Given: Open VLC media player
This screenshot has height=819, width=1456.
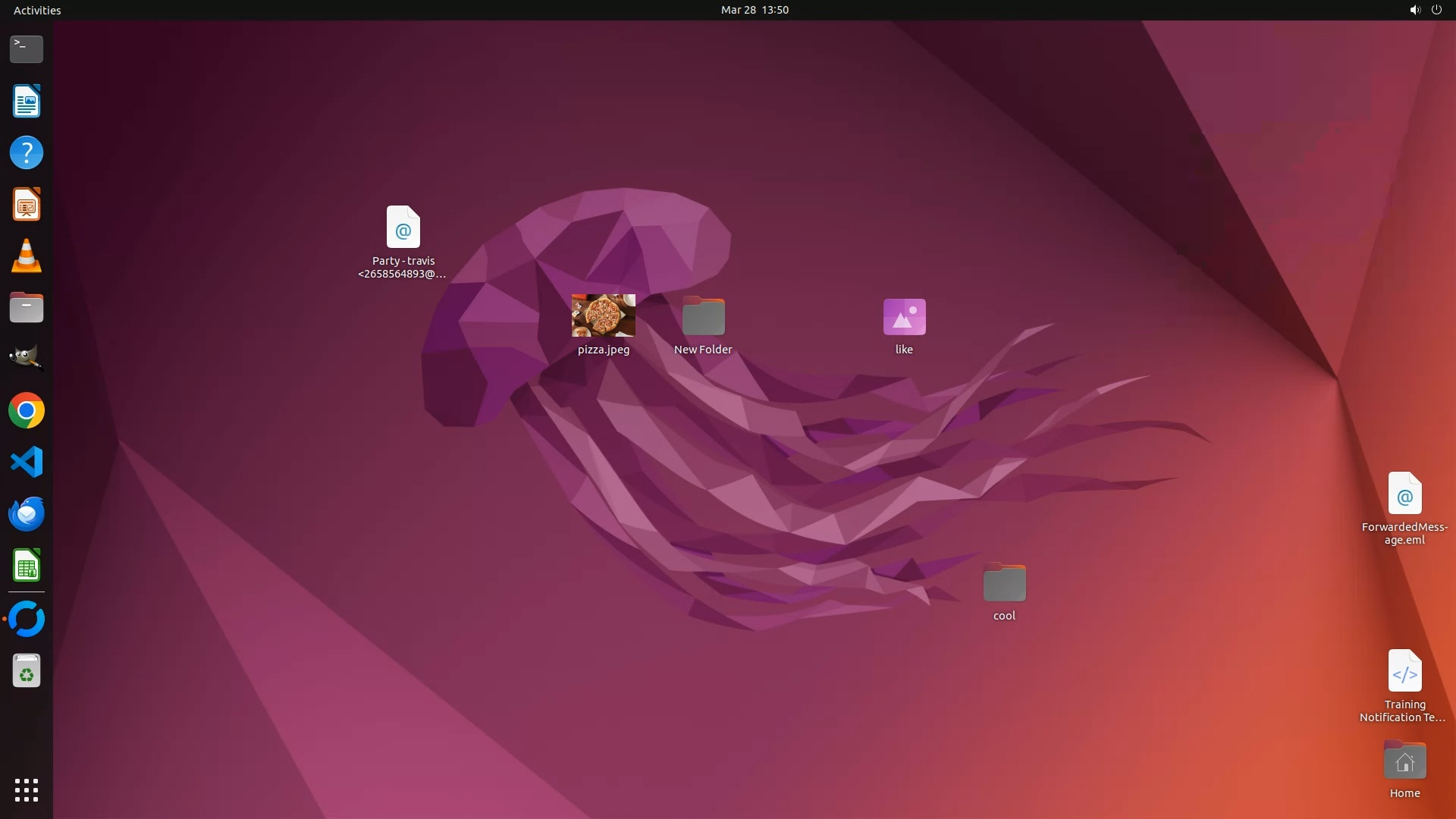Looking at the screenshot, I should click(27, 256).
